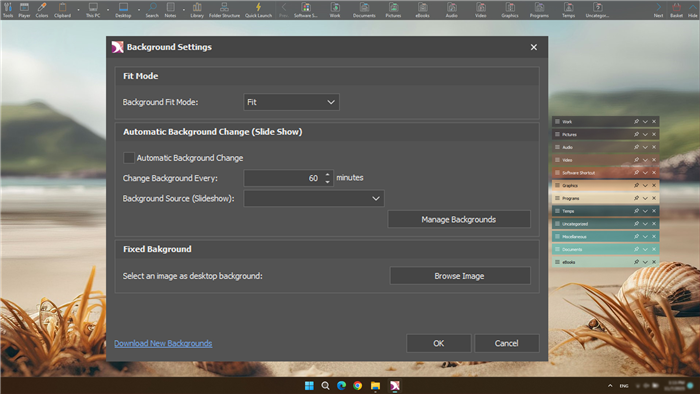This screenshot has height=394, width=700.
Task: Open the Video box in top toolbar
Action: (480, 10)
